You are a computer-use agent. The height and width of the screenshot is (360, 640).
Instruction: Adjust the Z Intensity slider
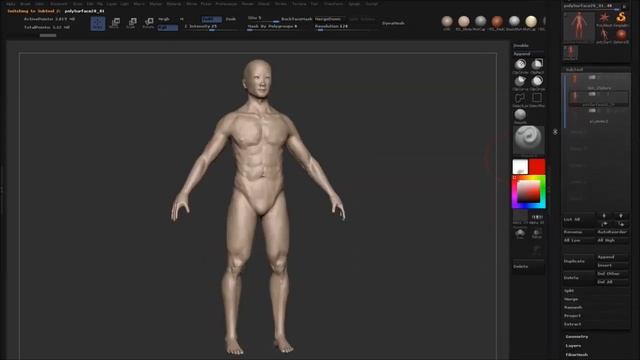tap(212, 27)
